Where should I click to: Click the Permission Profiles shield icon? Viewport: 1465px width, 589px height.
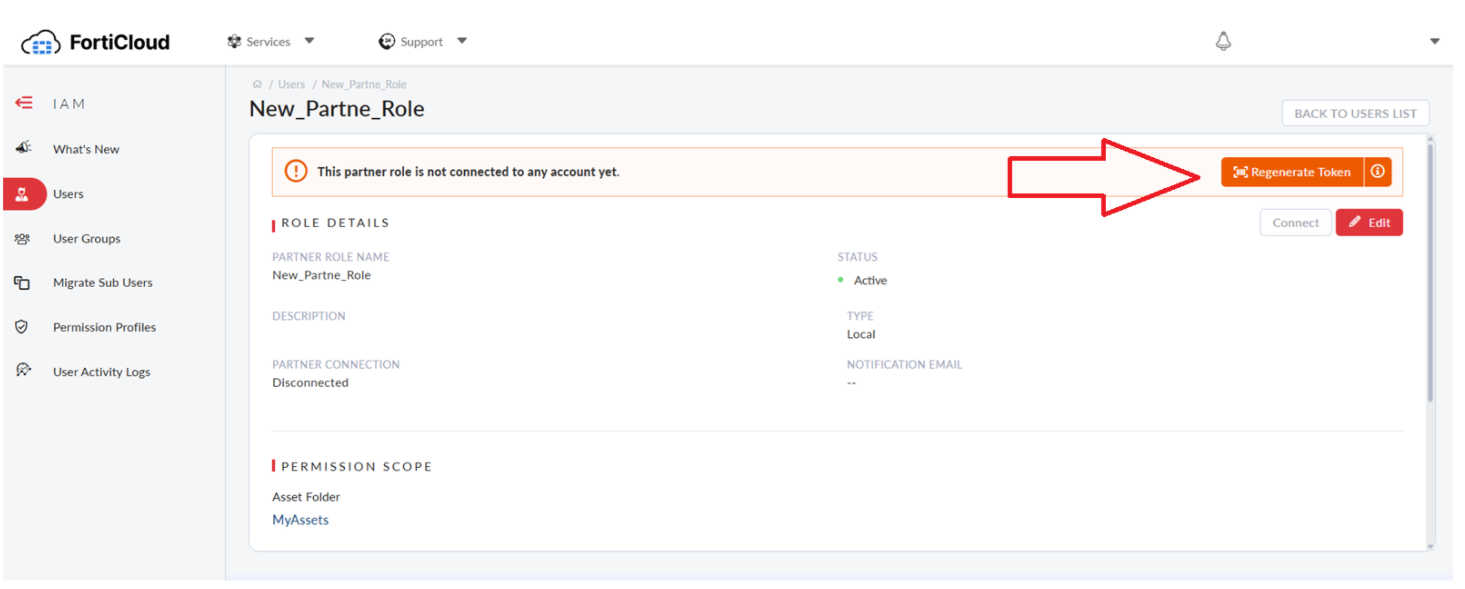coord(21,327)
